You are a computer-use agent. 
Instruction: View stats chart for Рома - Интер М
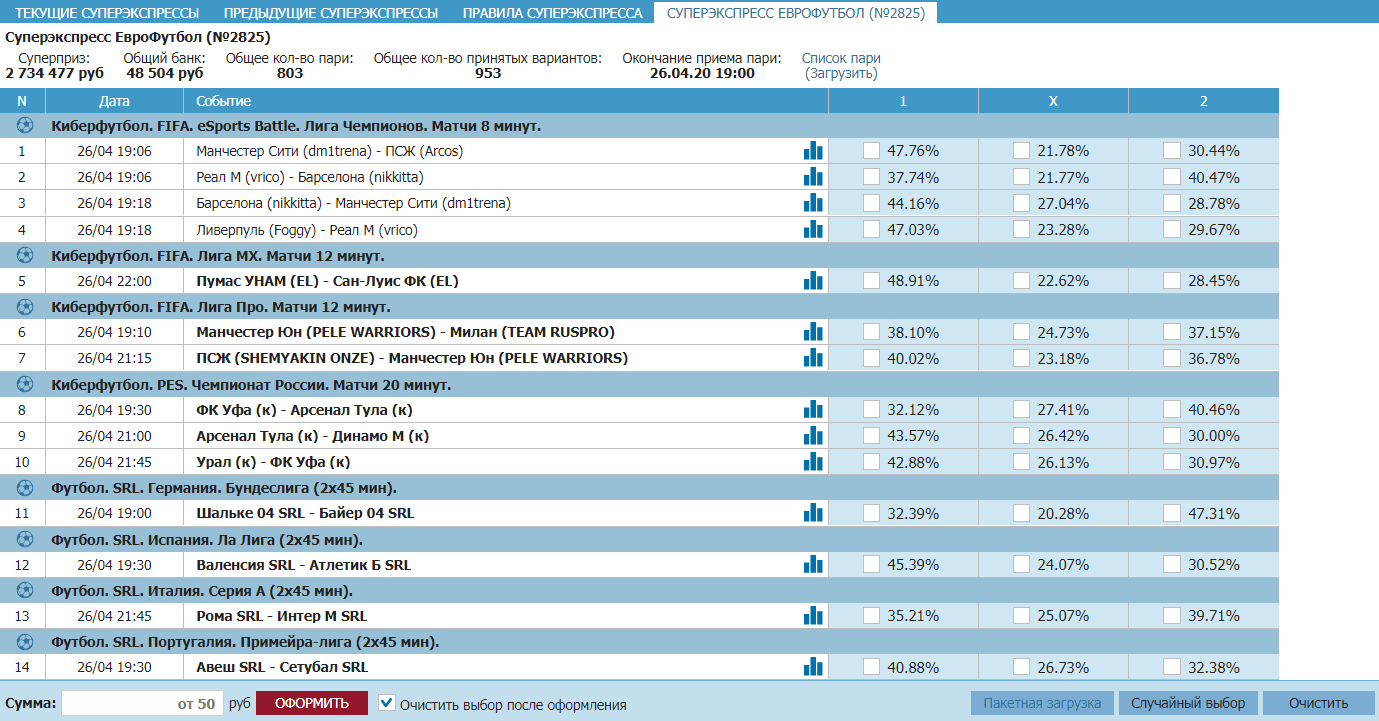[813, 616]
